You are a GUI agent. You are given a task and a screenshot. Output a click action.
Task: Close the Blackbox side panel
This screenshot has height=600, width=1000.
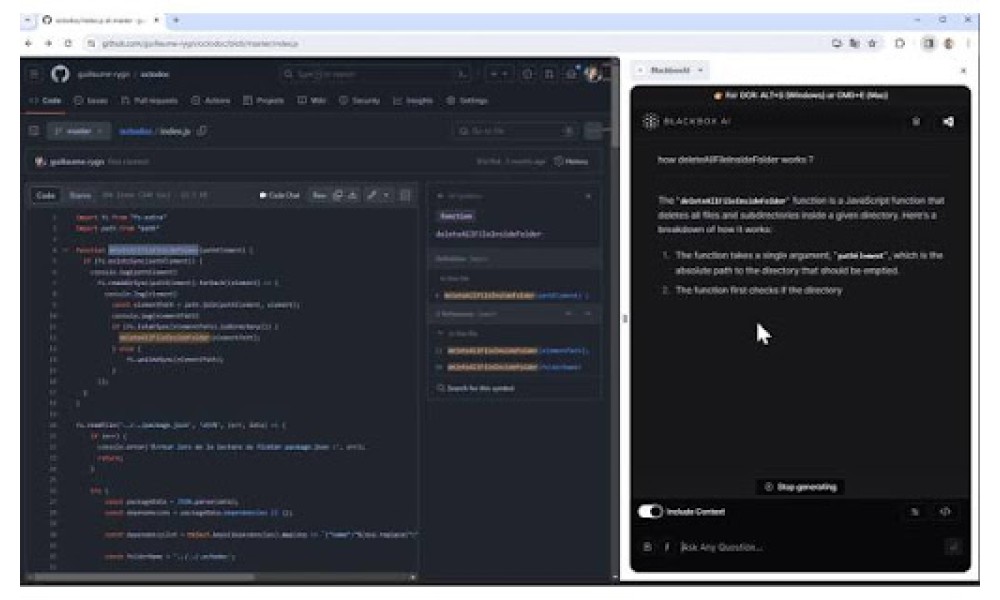click(963, 70)
